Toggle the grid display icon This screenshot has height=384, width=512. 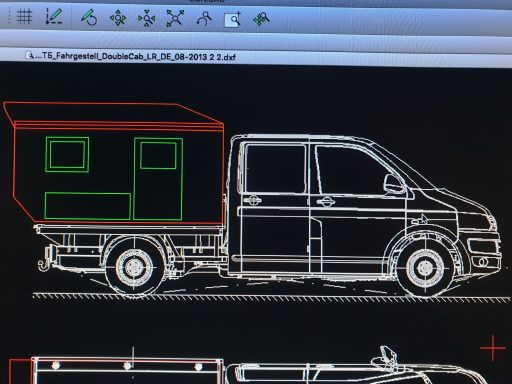coord(24,16)
